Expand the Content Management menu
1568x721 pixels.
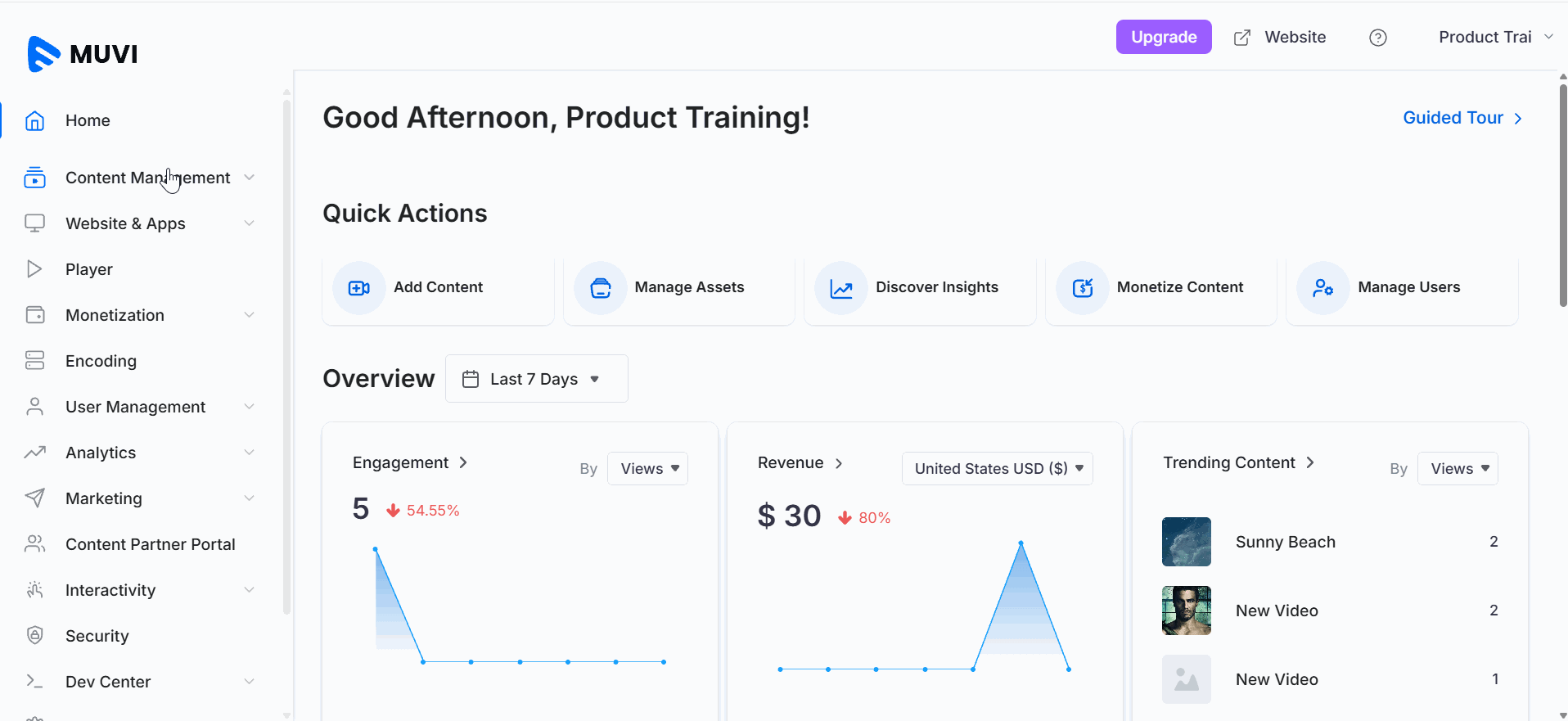[x=147, y=178]
